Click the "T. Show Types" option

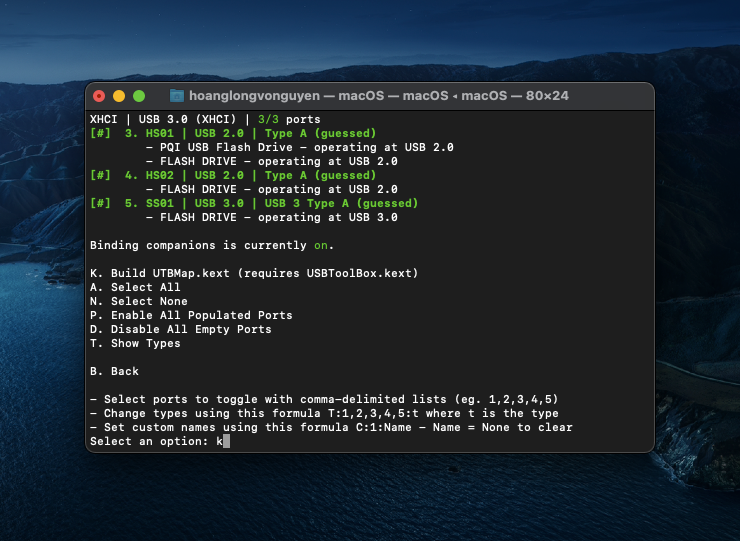point(135,343)
